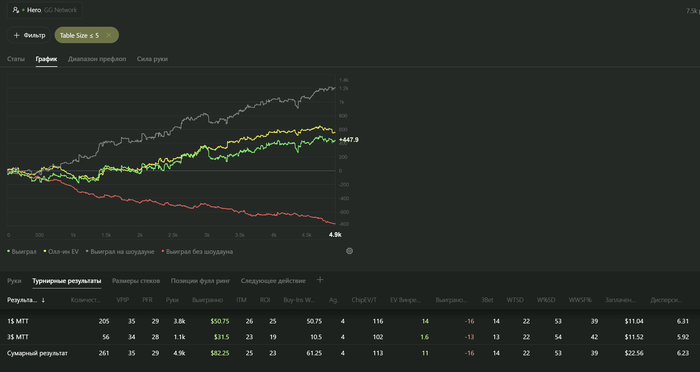The image size is (700, 372).
Task: Switch to the Статы tab
Action: pos(16,59)
